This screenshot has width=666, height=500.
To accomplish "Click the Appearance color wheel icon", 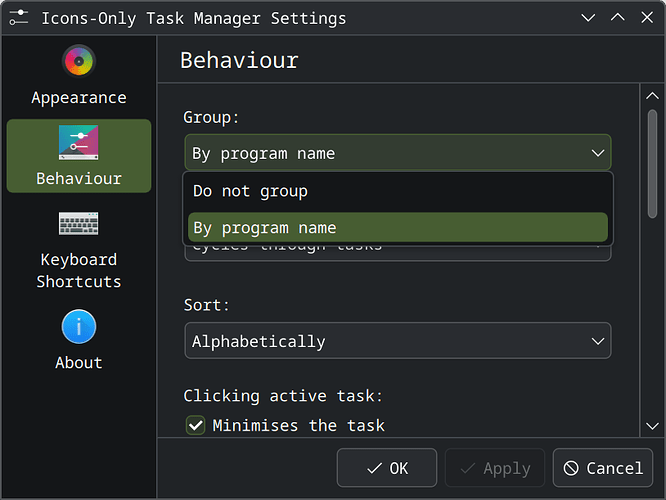I will 78,62.
